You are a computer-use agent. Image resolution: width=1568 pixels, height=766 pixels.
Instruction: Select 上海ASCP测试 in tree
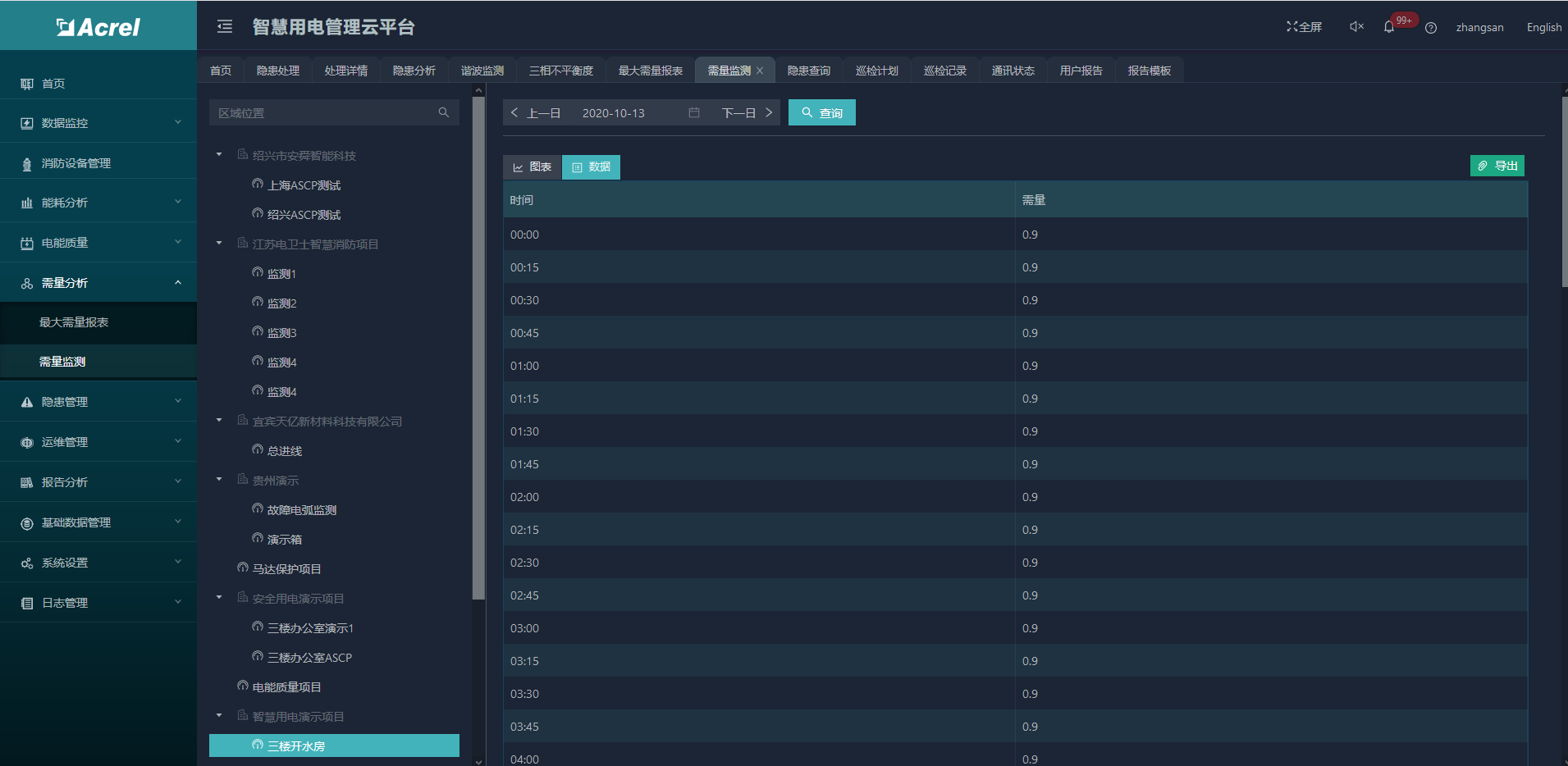(304, 185)
